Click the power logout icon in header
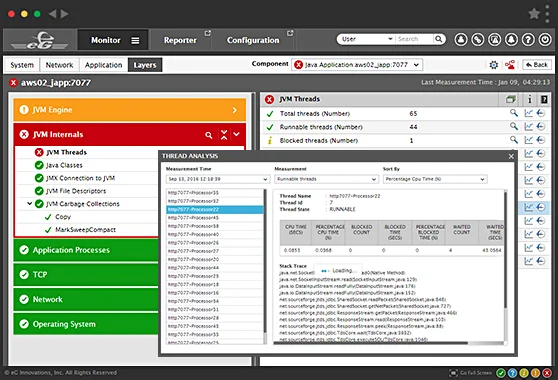Image resolution: width=558 pixels, height=380 pixels. coord(545,39)
